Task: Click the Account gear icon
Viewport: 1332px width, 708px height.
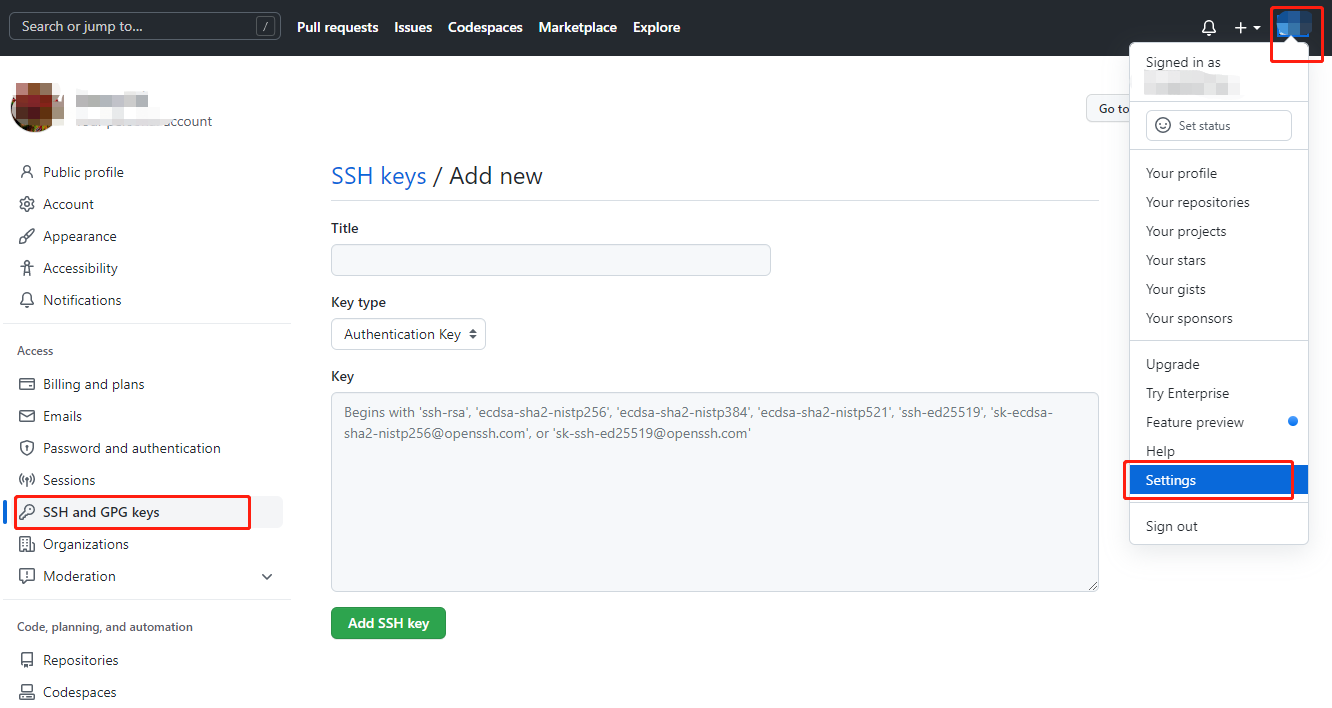Action: point(27,204)
